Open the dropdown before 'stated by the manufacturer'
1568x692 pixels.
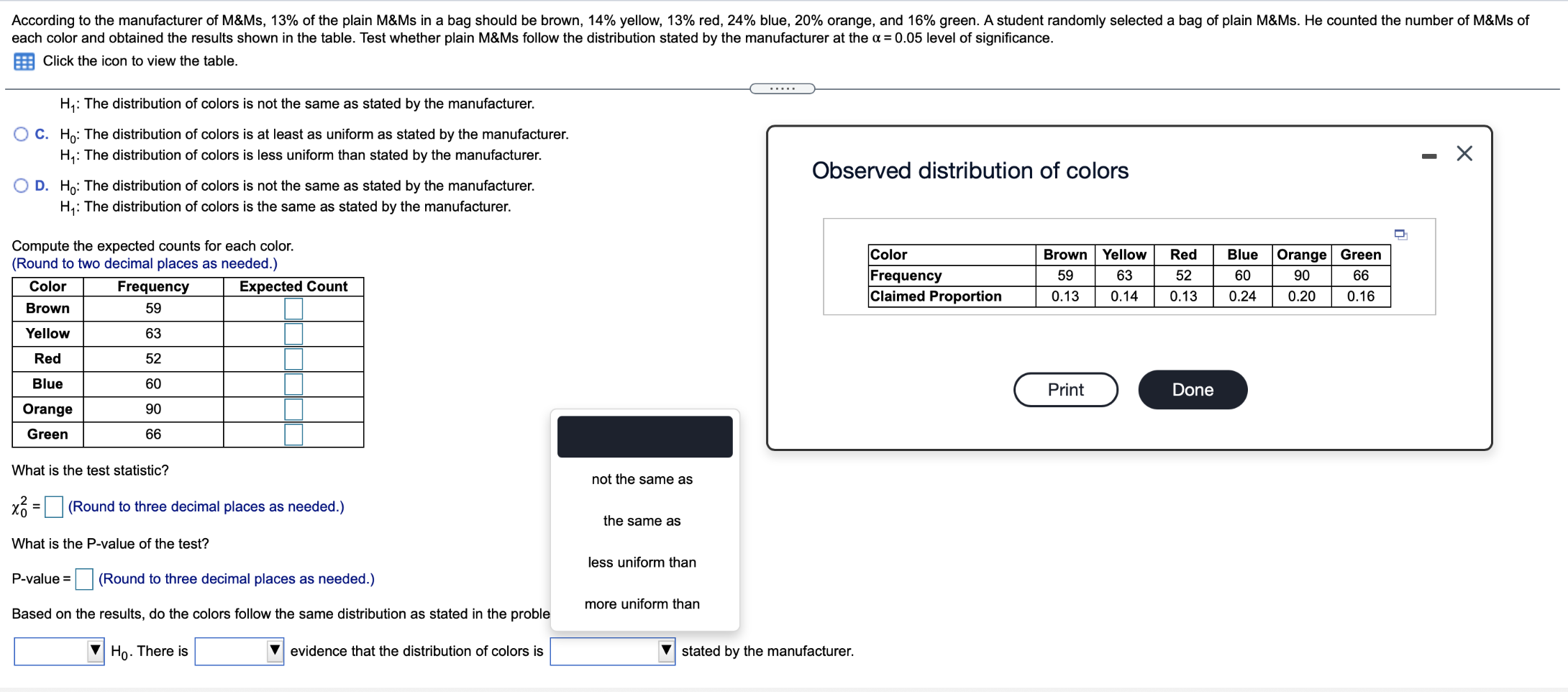(x=613, y=651)
